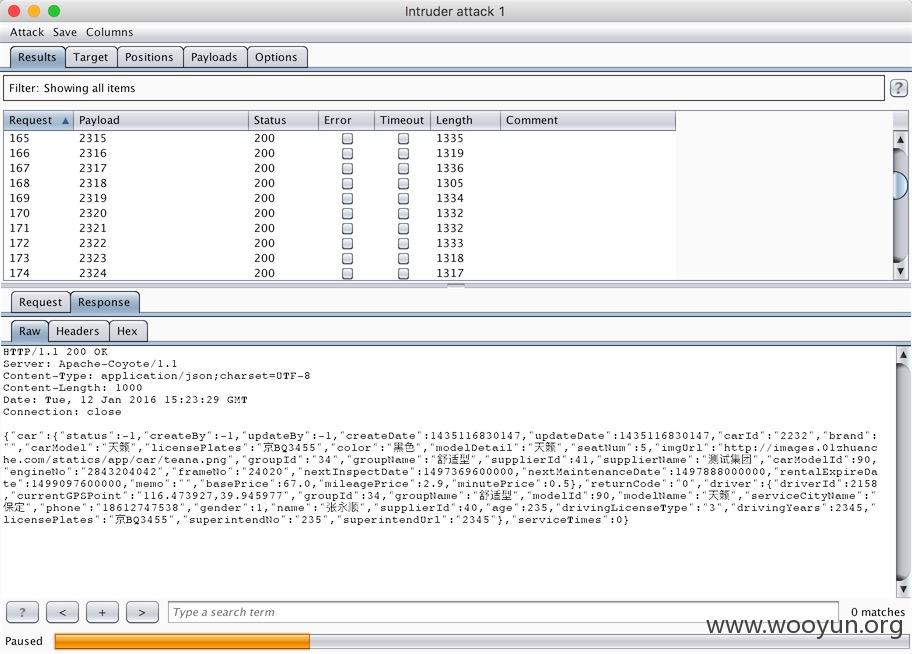Go to next search match arrow
The height and width of the screenshot is (654, 912).
(x=142, y=612)
